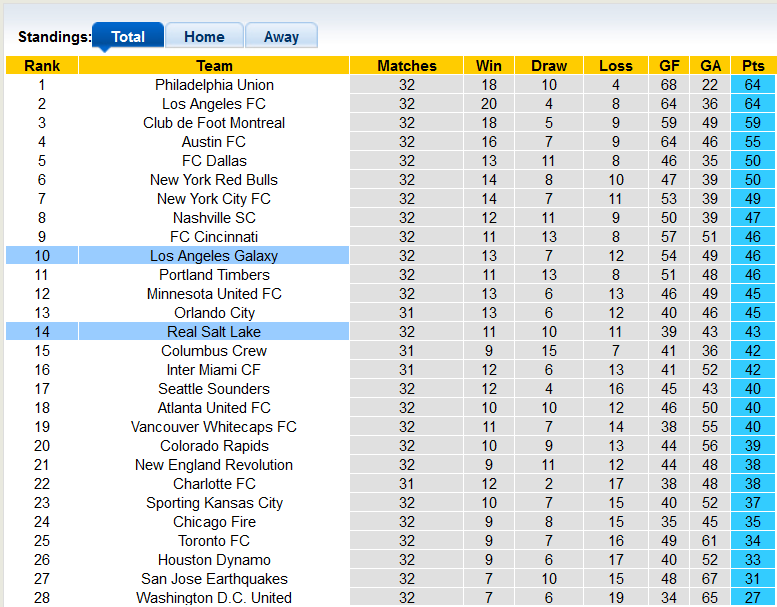Select the highlighted Los Angeles Galaxy row
Screen dimensions: 777x607
(214, 256)
